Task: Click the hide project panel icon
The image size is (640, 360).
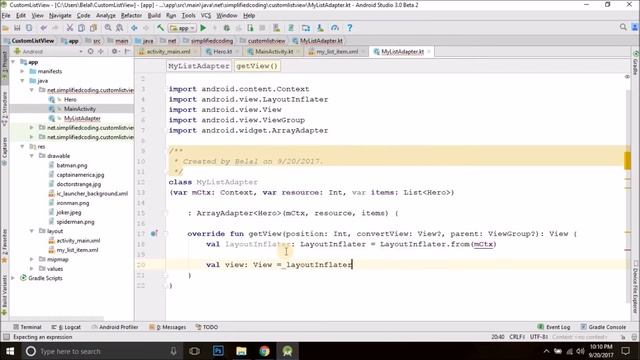Action: coord(127,51)
